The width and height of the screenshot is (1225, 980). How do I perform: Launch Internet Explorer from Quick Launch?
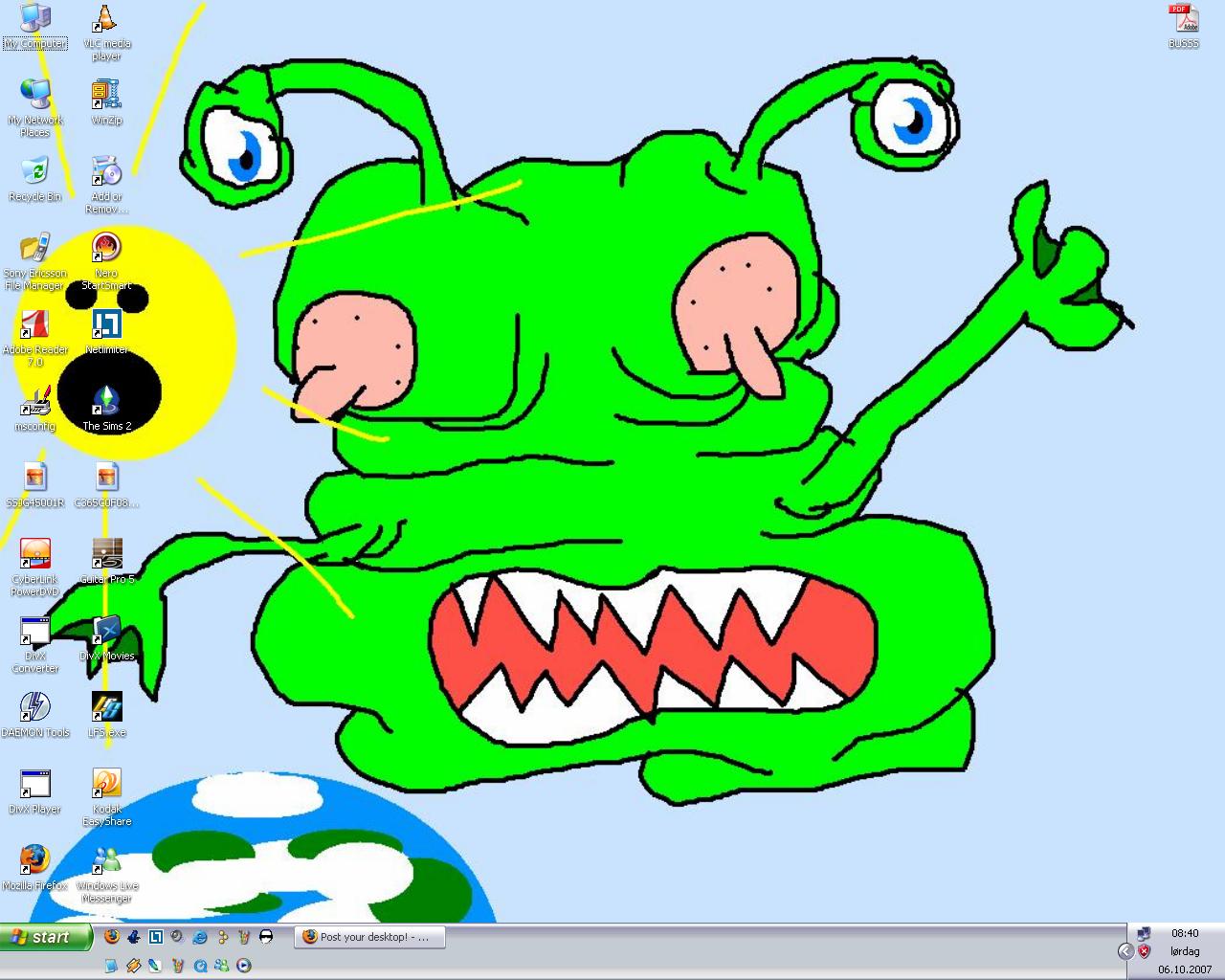click(200, 937)
